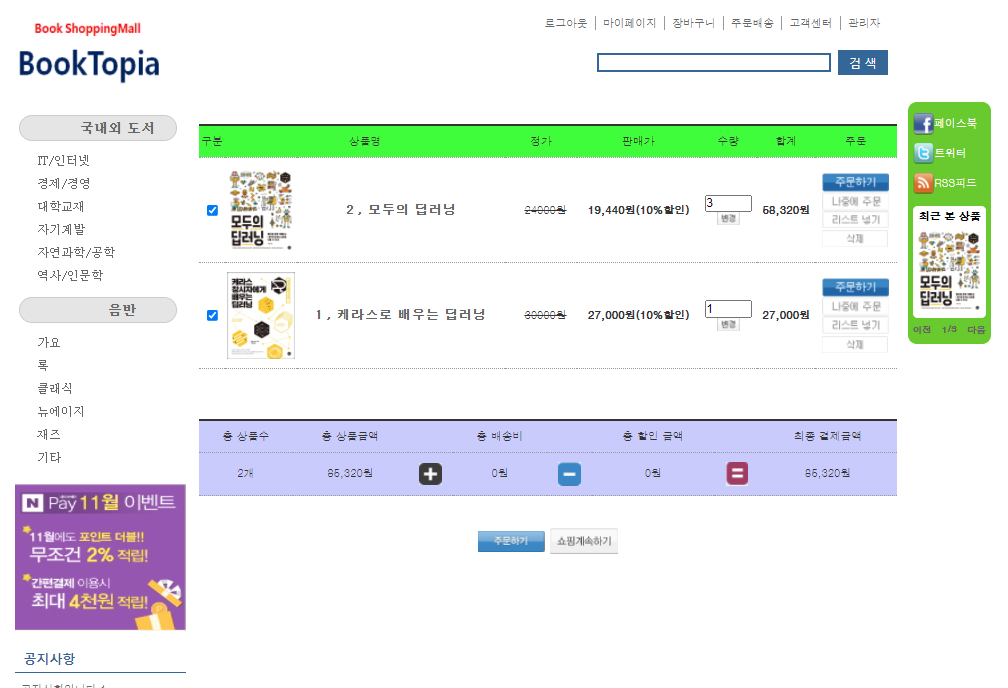Click the 1, 케라스로 배우는 딥러닝 title
The width and height of the screenshot is (1008, 688).
point(400,314)
